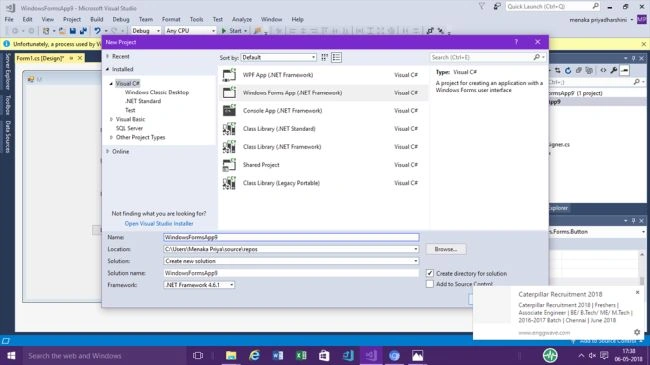
Task: Open the Feedback icon beside Quick Launch
Action: coord(497,6)
